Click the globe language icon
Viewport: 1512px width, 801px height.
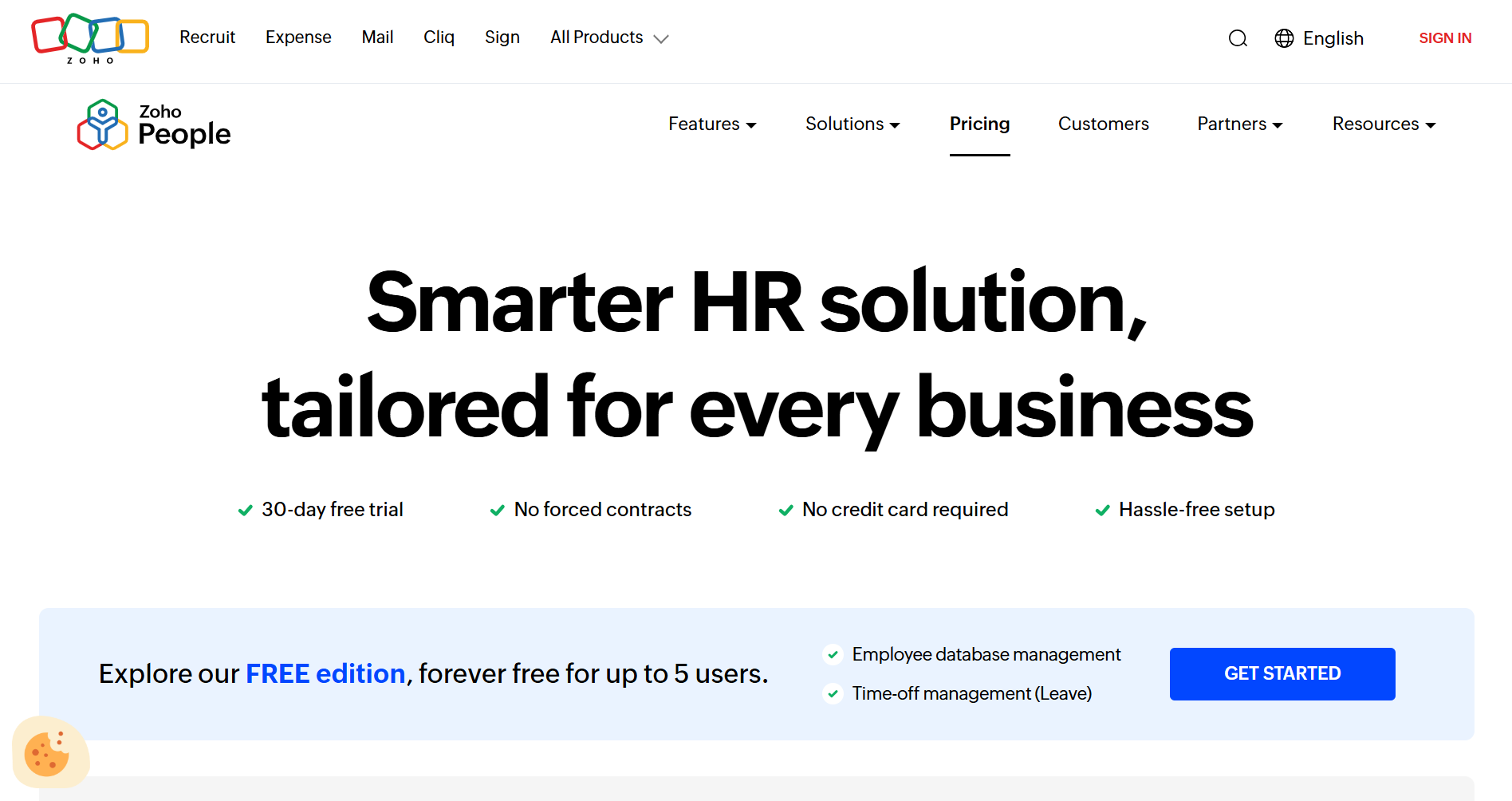click(1284, 38)
